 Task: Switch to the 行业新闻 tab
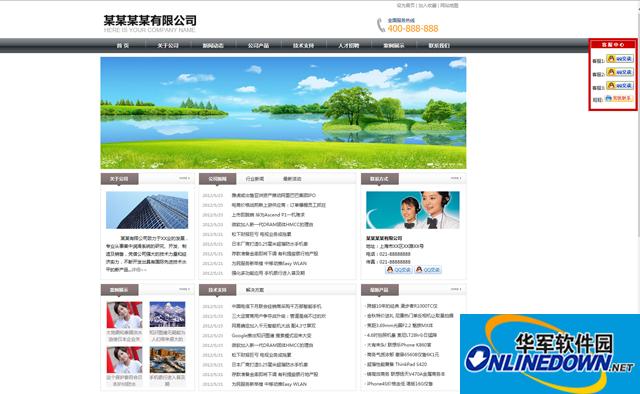pos(255,179)
